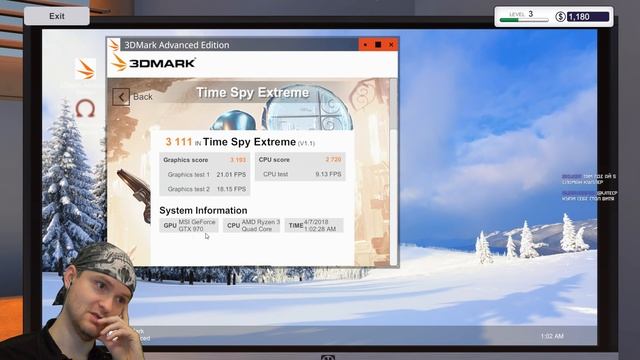Close the 3DMark Advanced Edition window
The height and width of the screenshot is (360, 640).
(391, 44)
